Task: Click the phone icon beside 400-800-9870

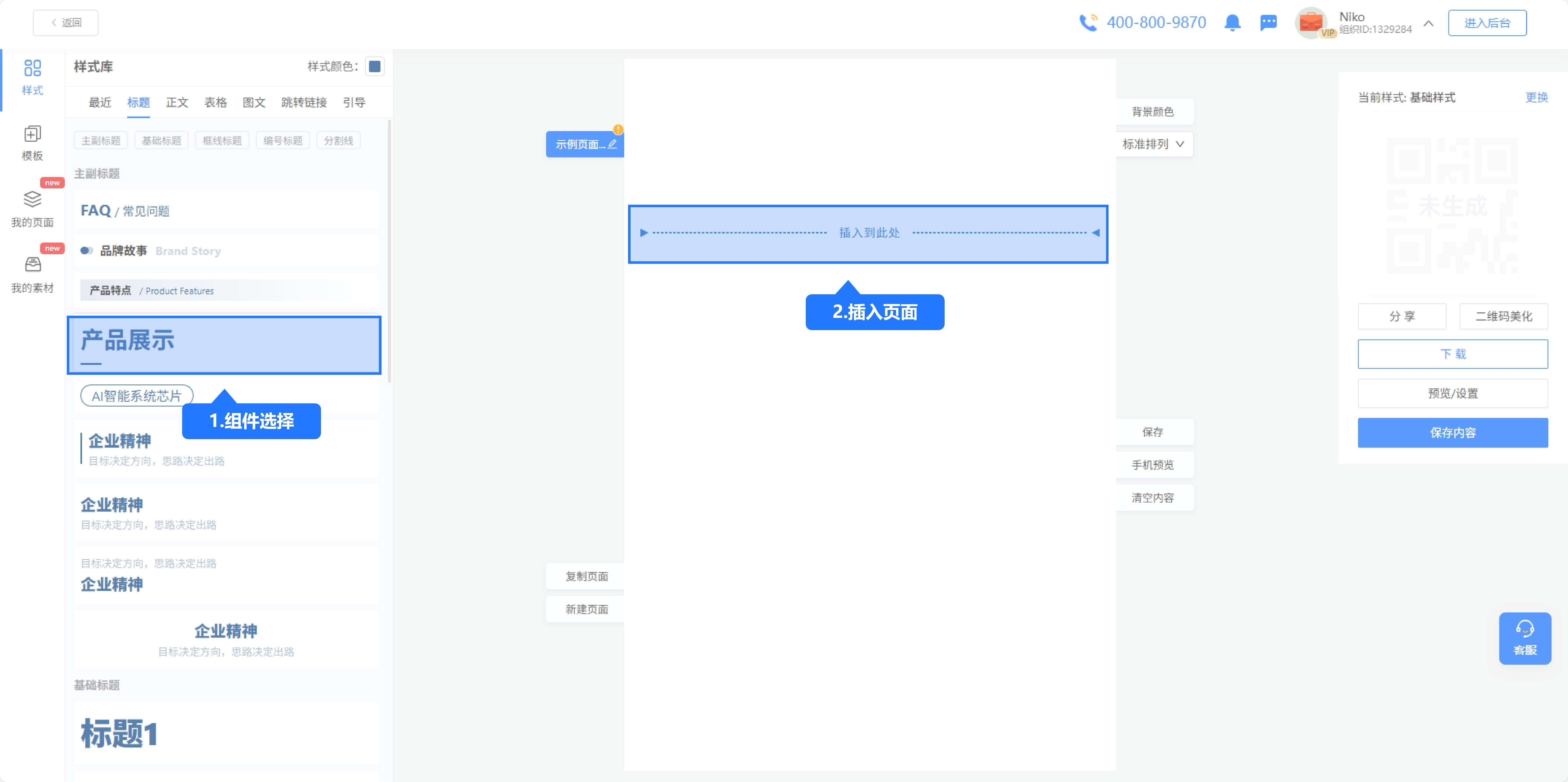Action: click(x=1088, y=23)
